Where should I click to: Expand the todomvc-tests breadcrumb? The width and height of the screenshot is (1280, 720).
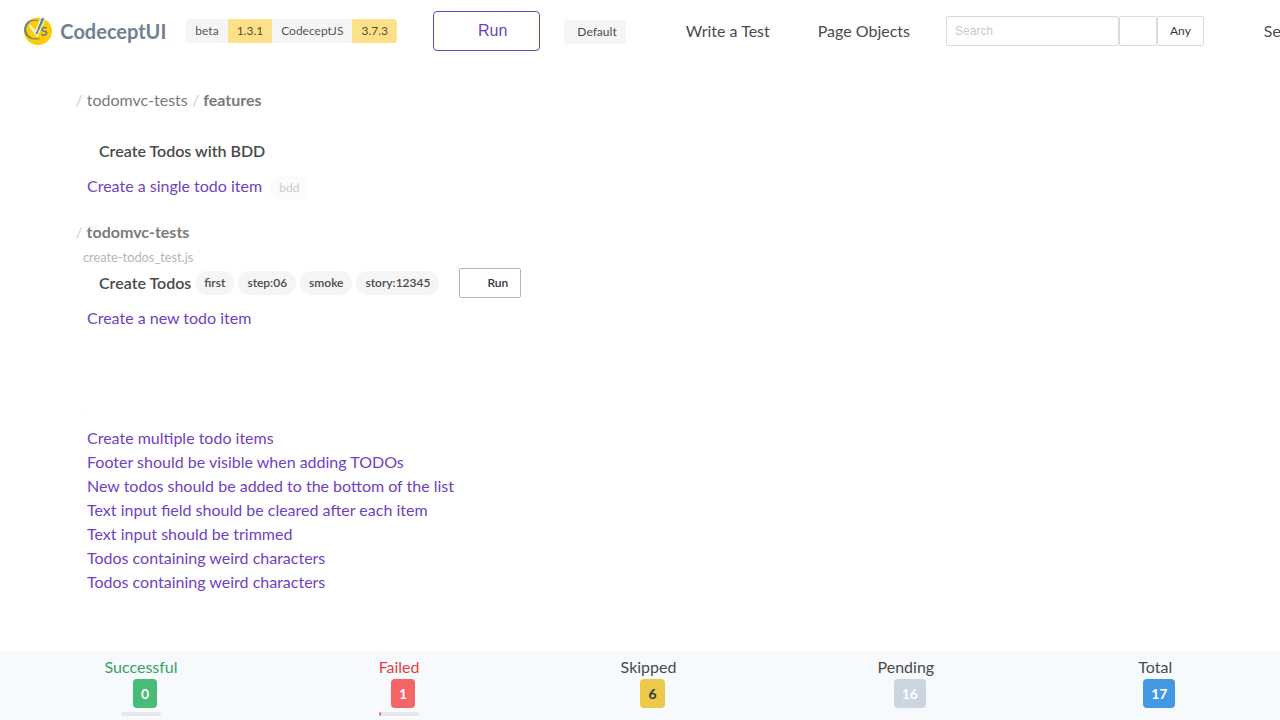tap(137, 100)
